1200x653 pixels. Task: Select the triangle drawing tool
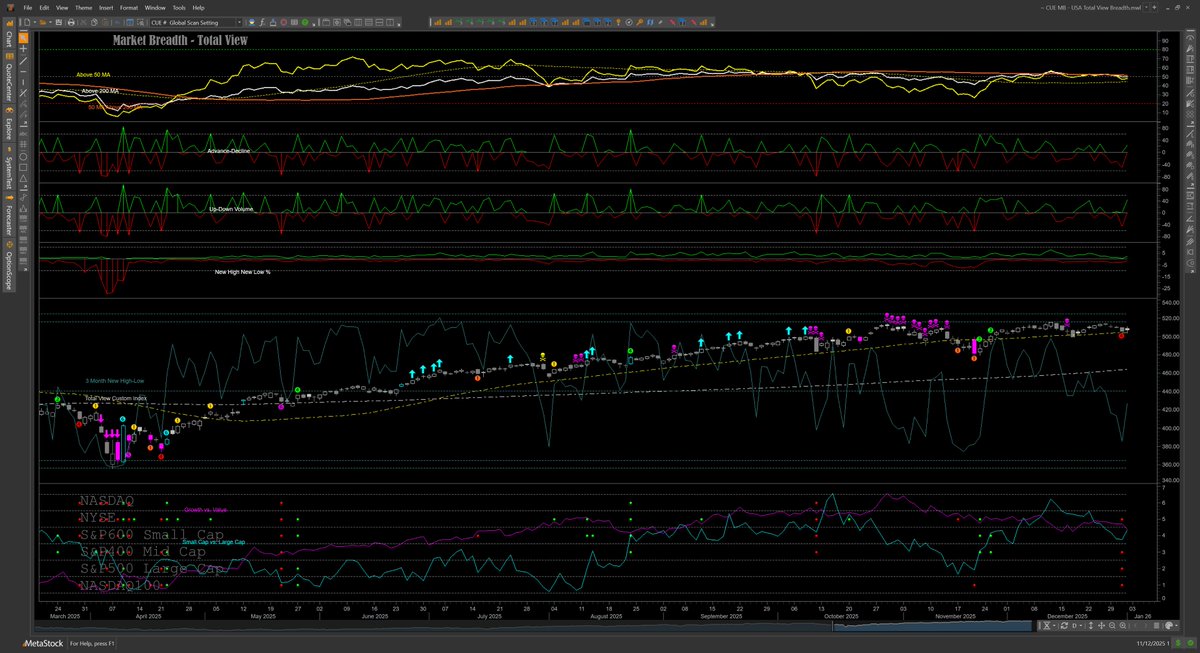tap(23, 178)
